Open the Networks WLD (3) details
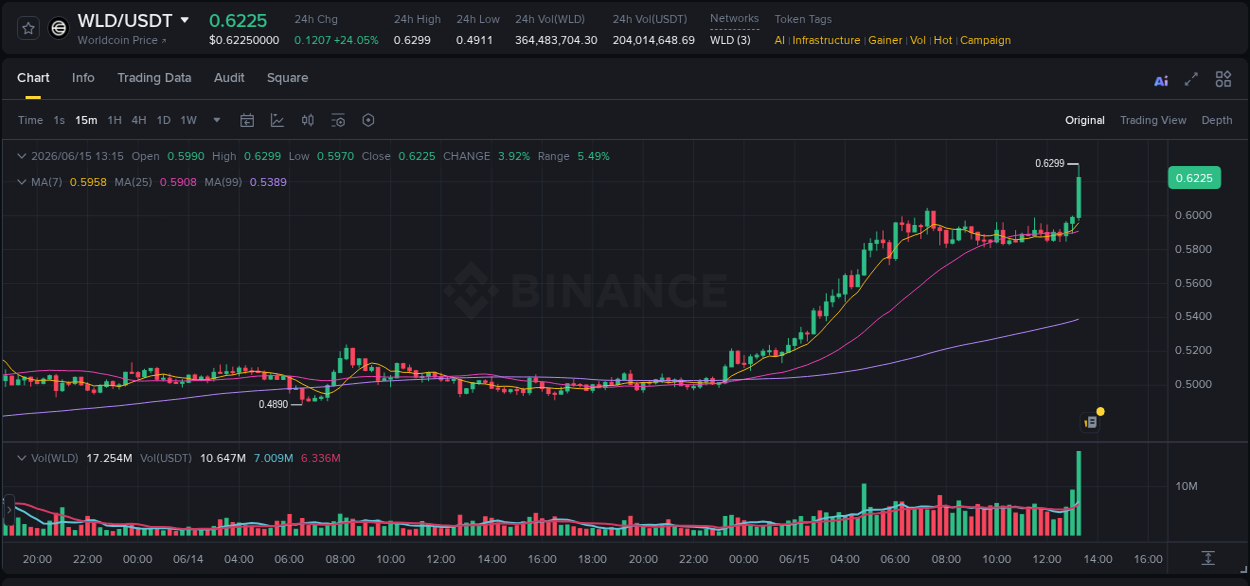 (x=730, y=40)
